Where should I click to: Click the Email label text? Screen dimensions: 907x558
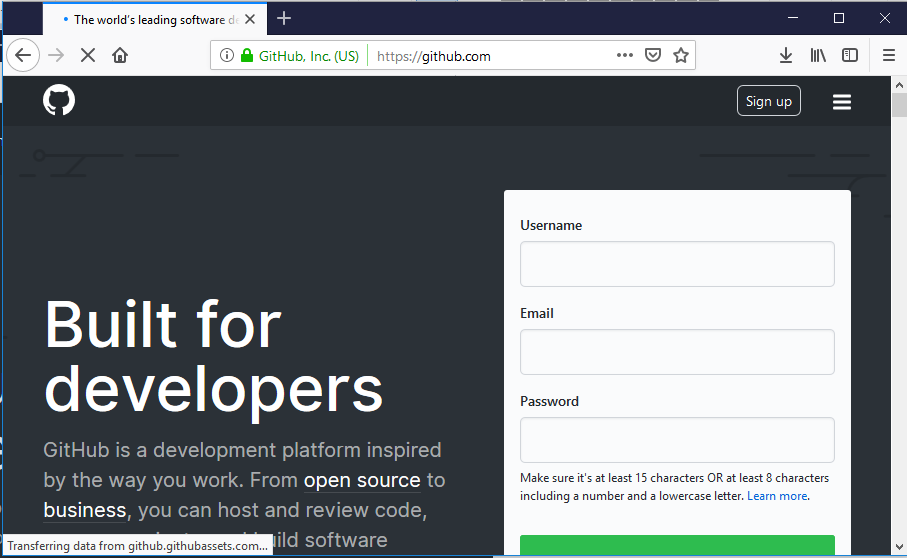pos(537,313)
